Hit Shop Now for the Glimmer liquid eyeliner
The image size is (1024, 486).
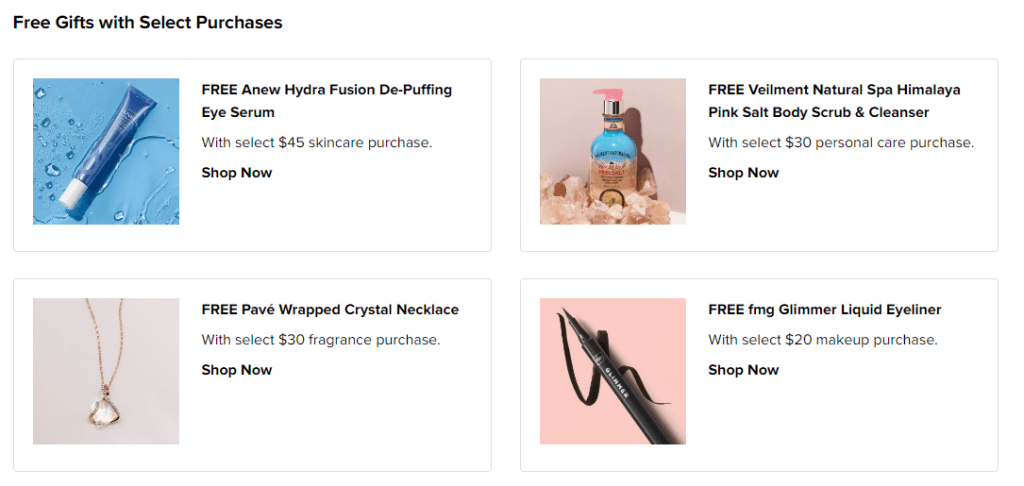[743, 370]
